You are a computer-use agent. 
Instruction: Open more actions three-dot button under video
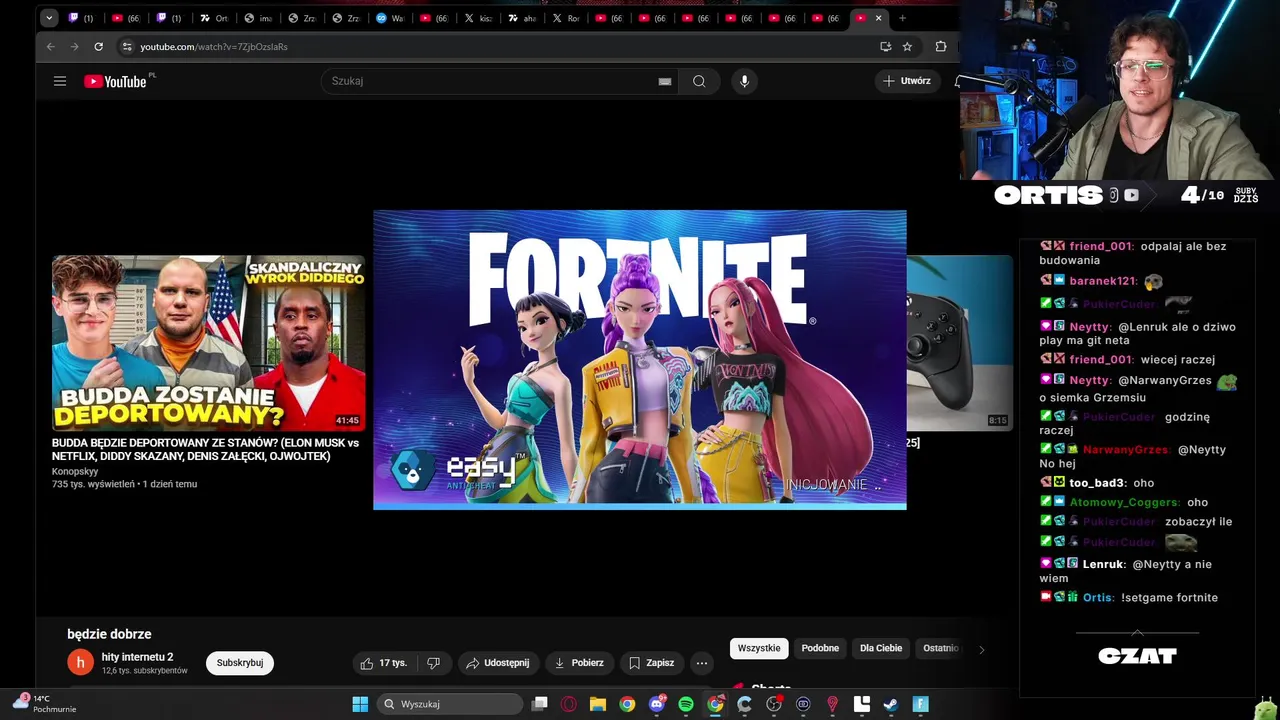pyautogui.click(x=702, y=663)
